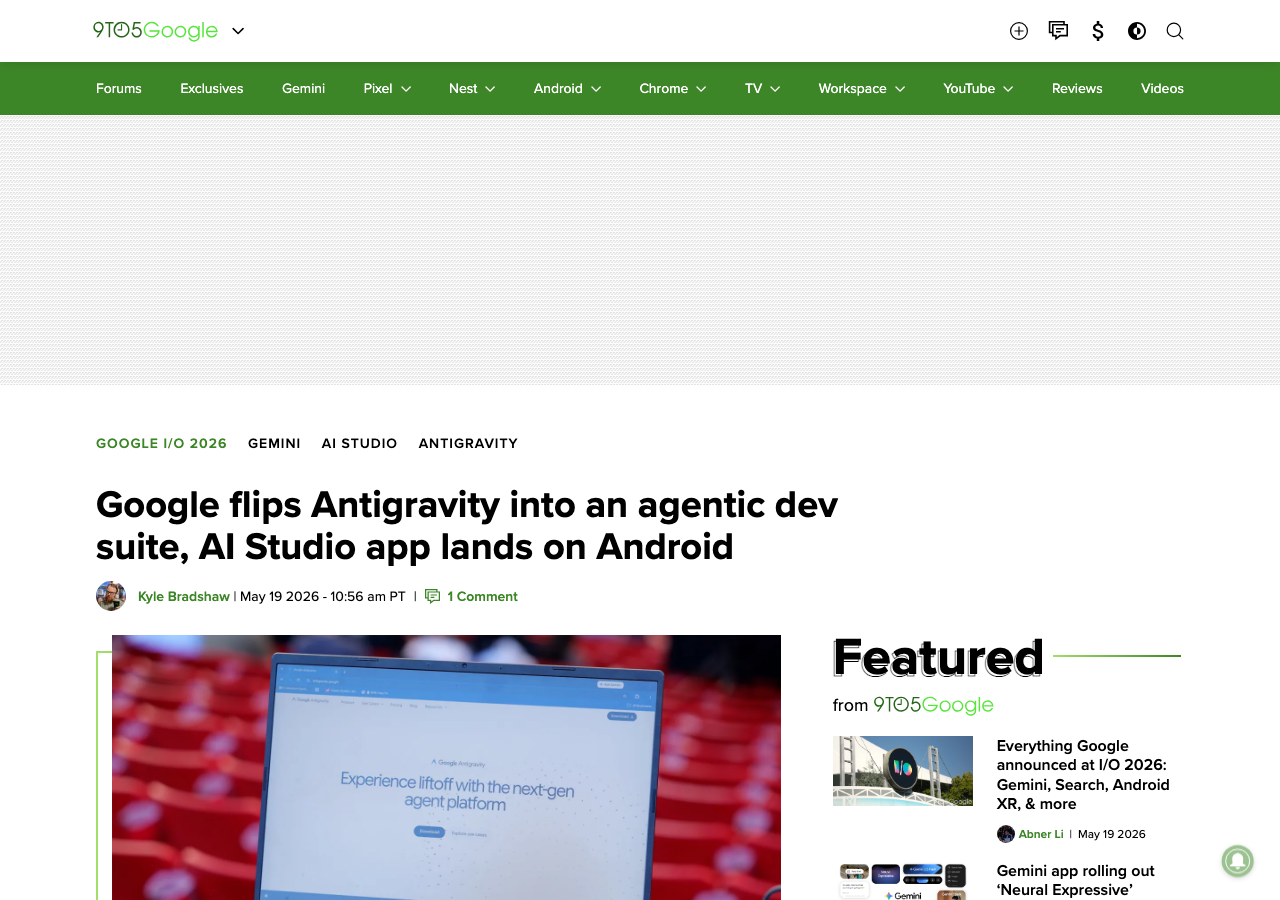The width and height of the screenshot is (1280, 900).
Task: Open the Forums menu item
Action: point(119,88)
